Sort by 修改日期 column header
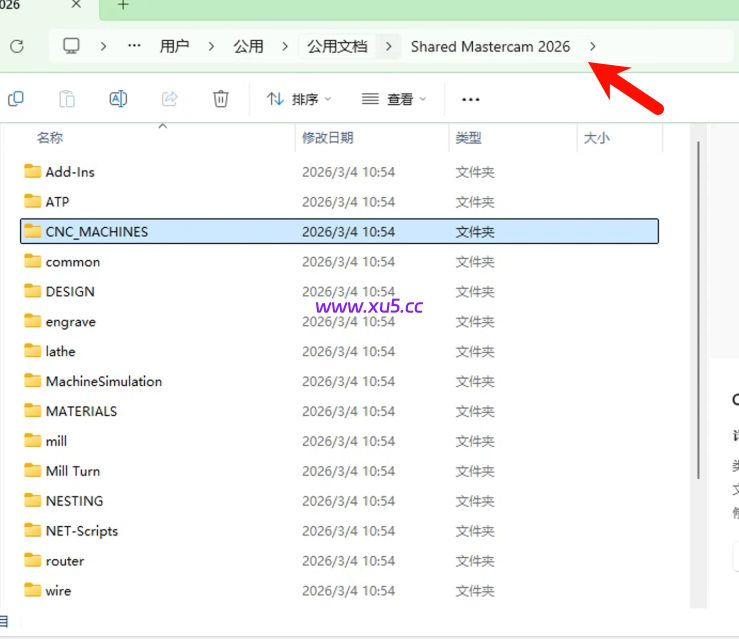 point(328,138)
